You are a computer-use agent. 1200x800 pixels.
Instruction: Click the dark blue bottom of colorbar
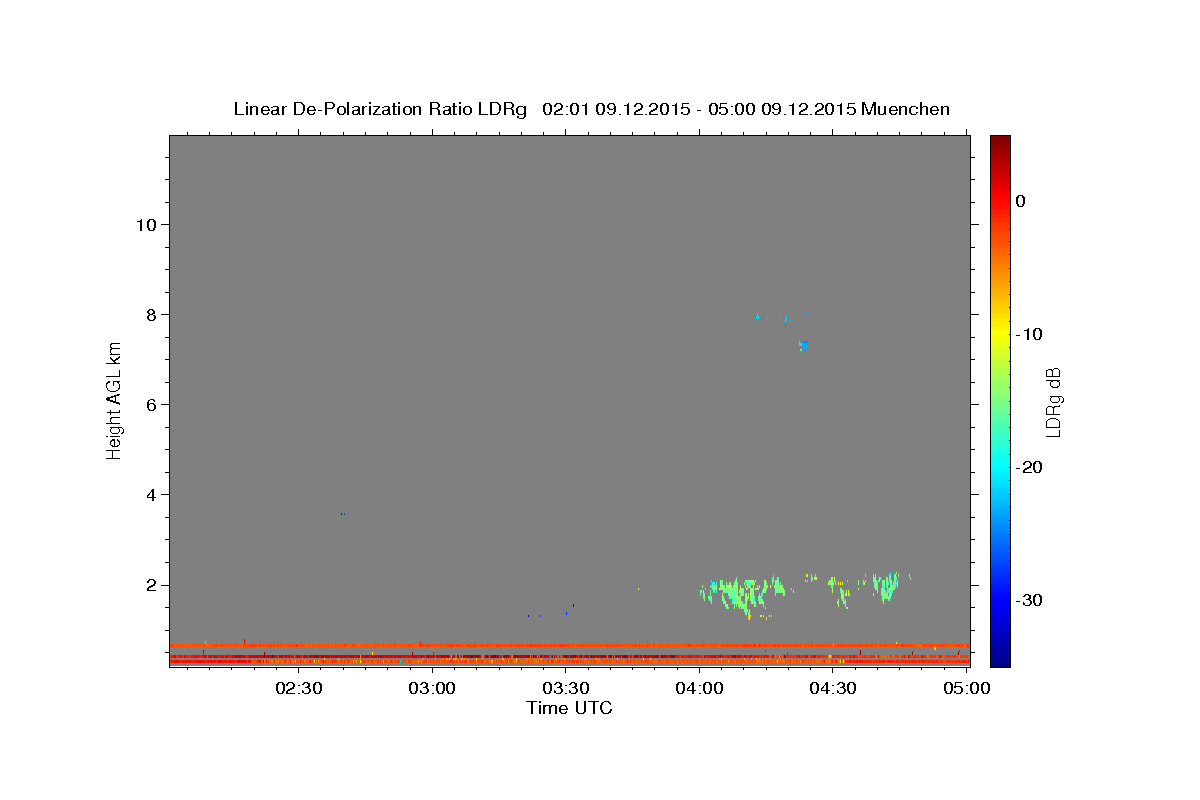(x=1000, y=659)
